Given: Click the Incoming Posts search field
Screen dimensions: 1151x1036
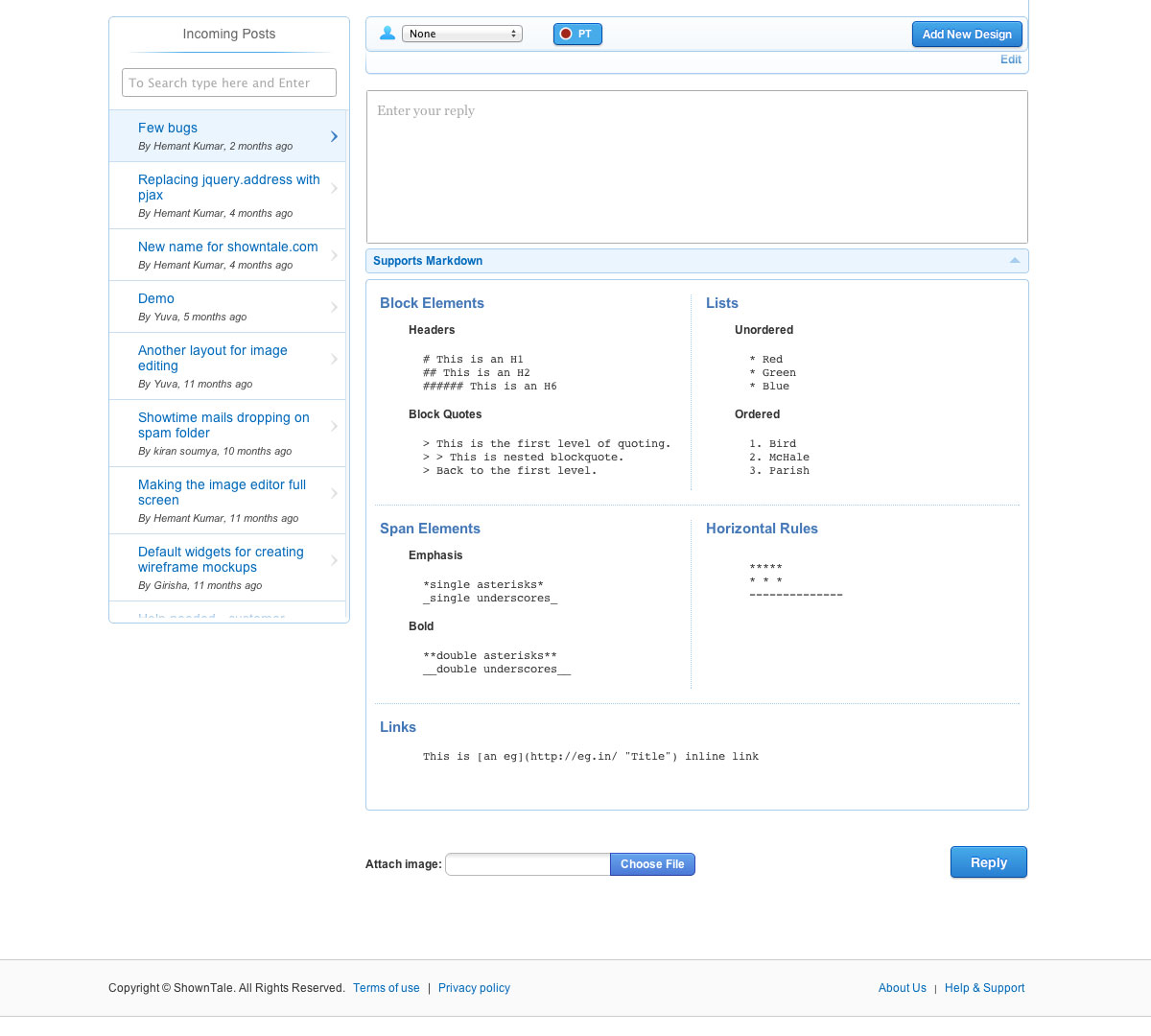Looking at the screenshot, I should [229, 83].
